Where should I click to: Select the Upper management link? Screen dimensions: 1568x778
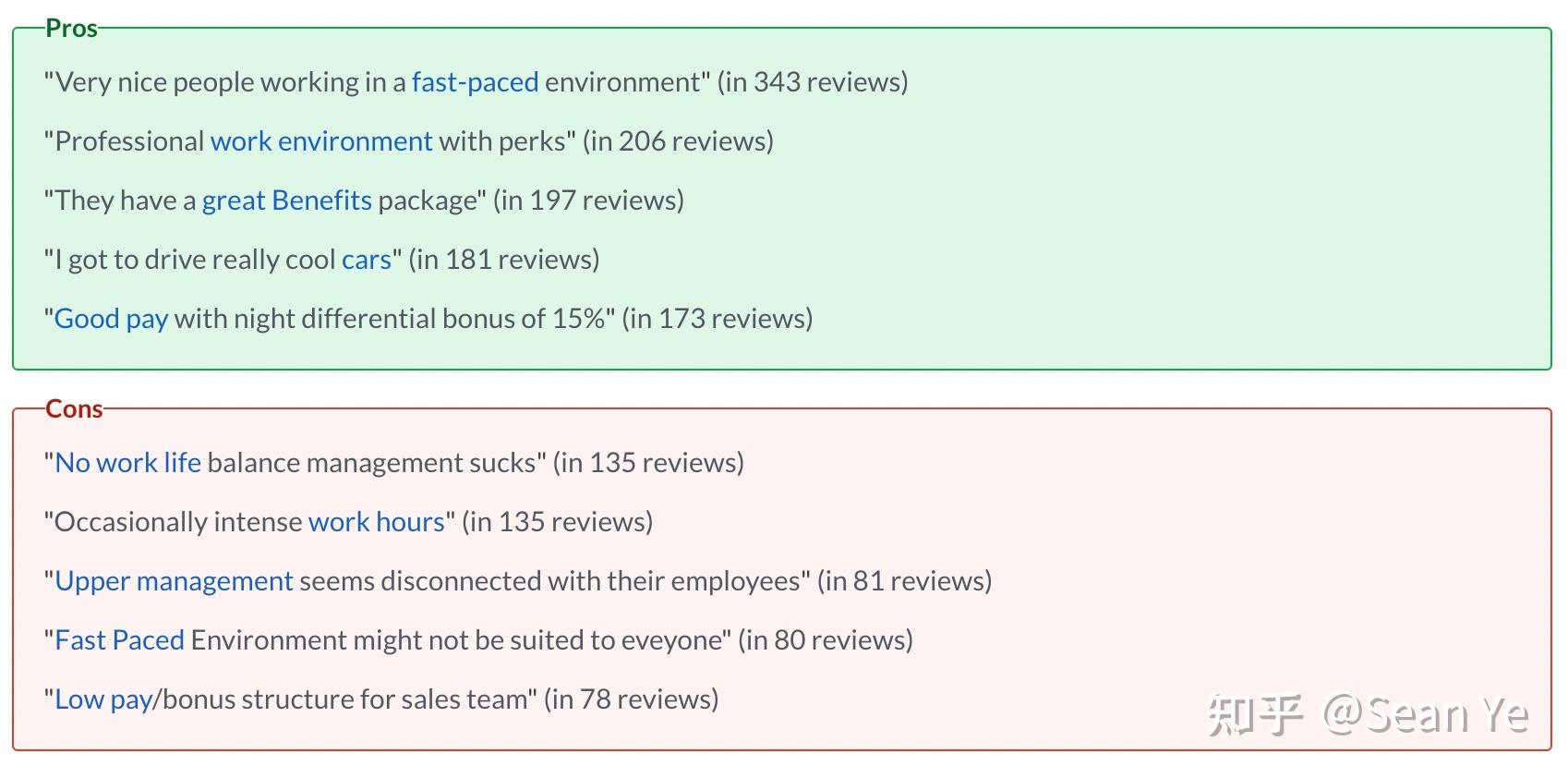[x=174, y=581]
